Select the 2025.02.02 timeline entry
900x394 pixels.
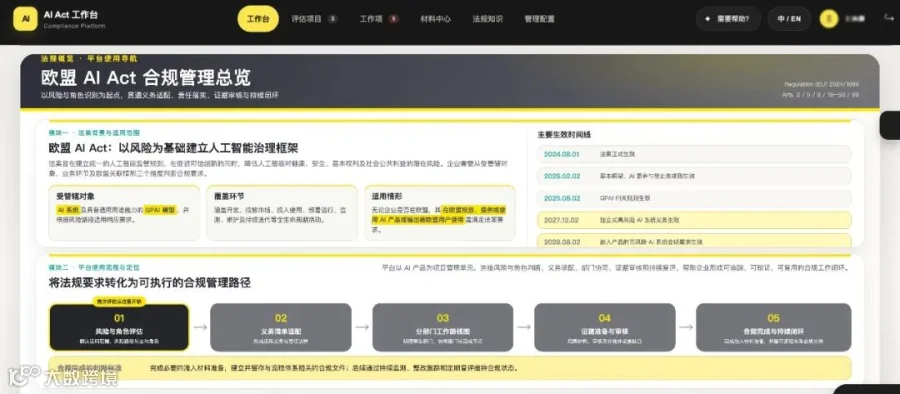[x=694, y=176]
